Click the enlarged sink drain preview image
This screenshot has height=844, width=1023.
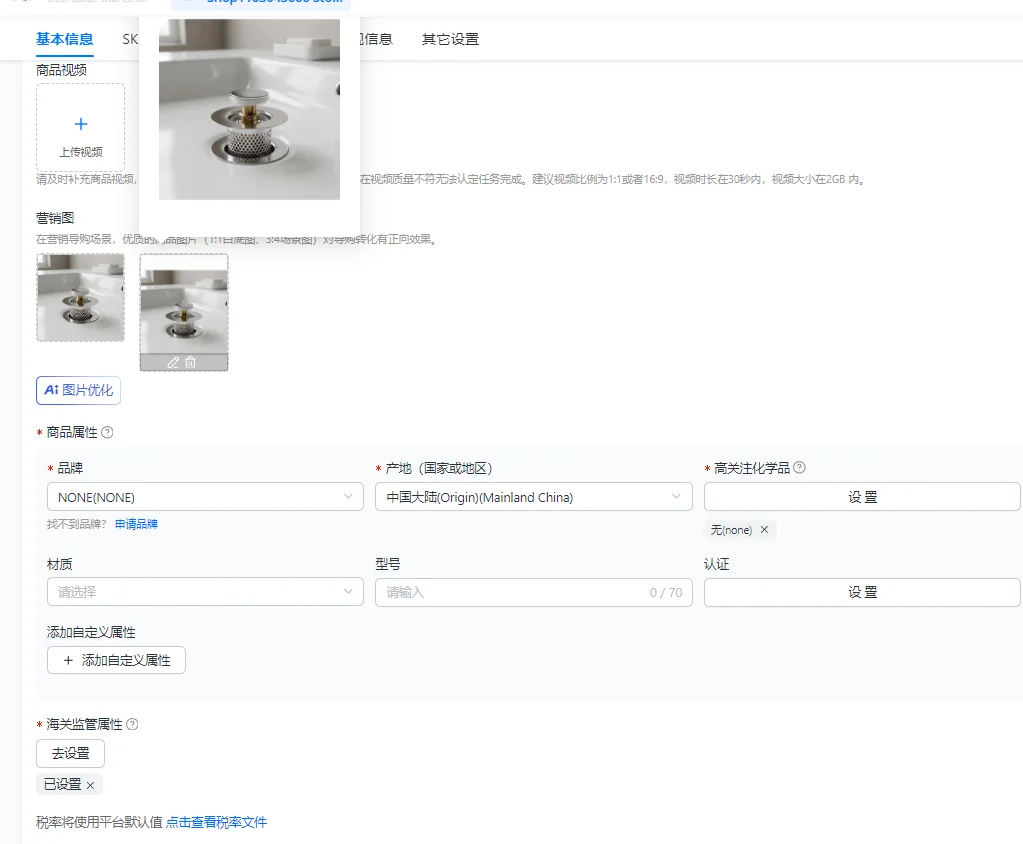(x=249, y=109)
